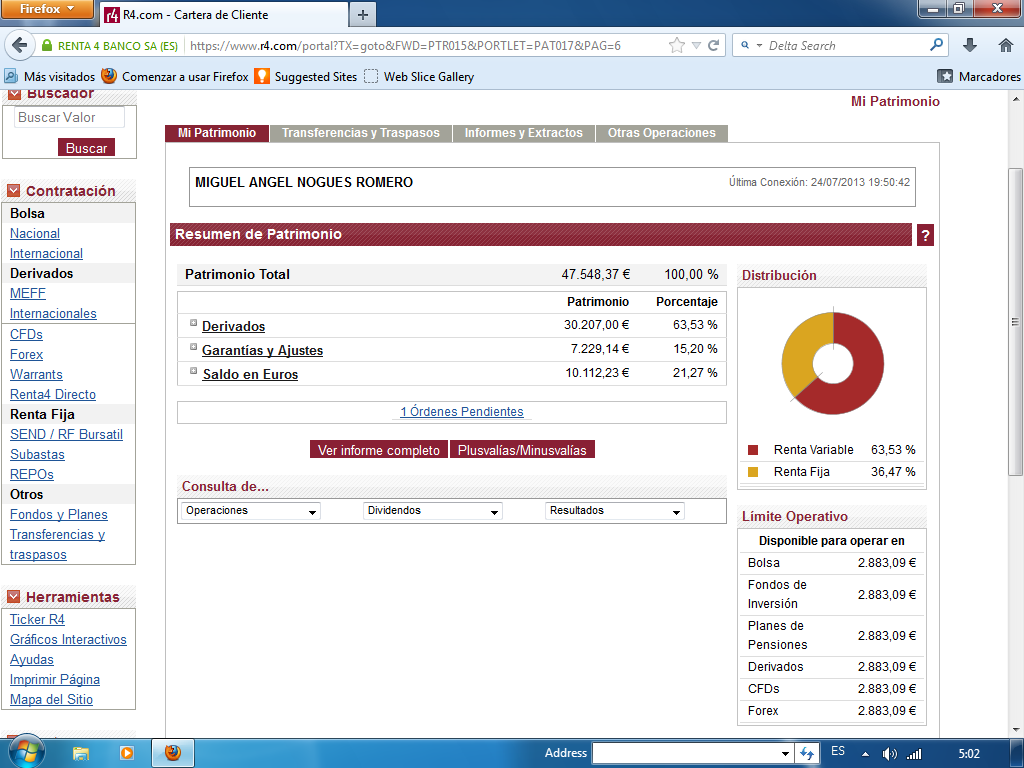Open the Operaciones dropdown

pyautogui.click(x=251, y=511)
